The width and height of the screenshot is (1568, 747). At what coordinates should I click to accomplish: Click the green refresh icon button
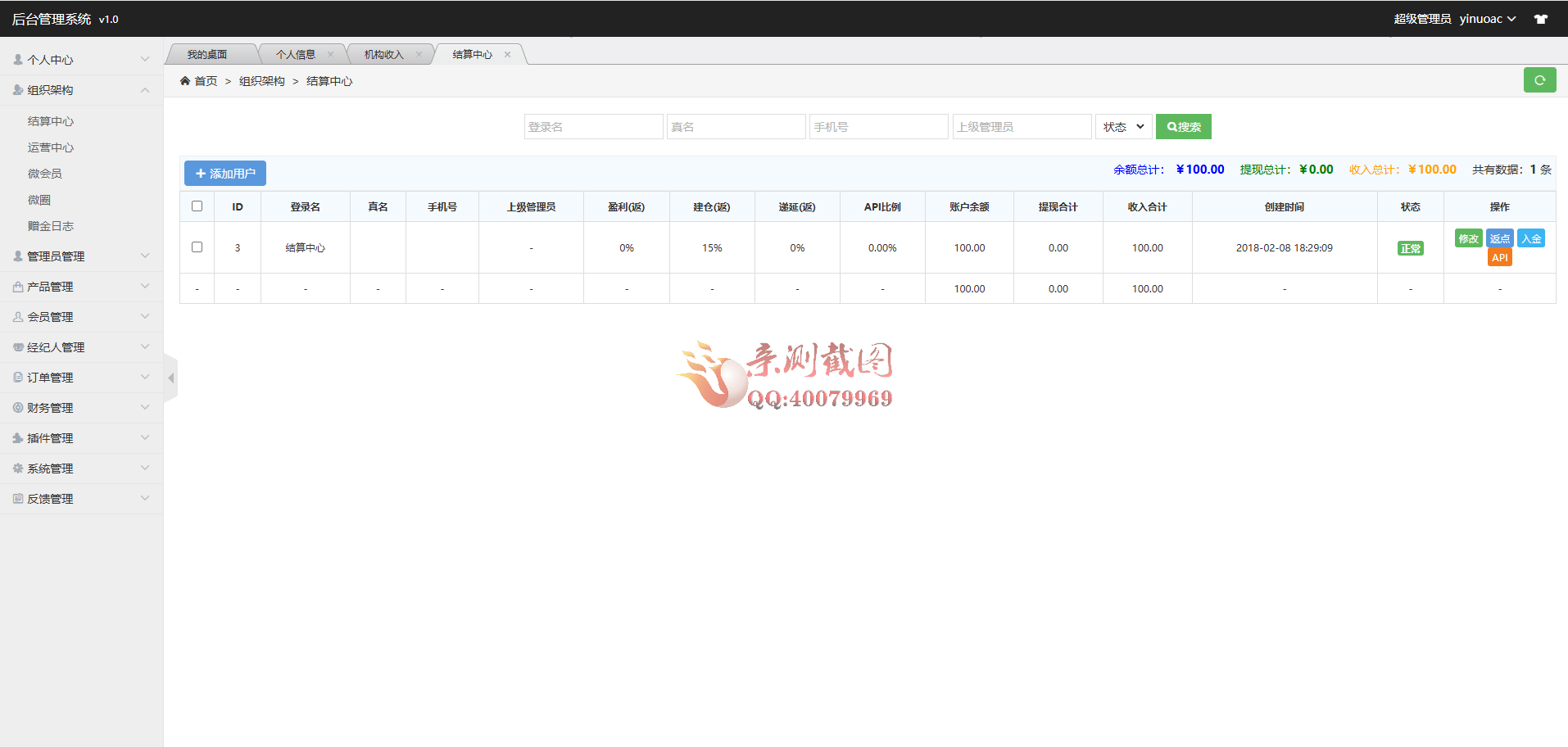click(x=1539, y=80)
